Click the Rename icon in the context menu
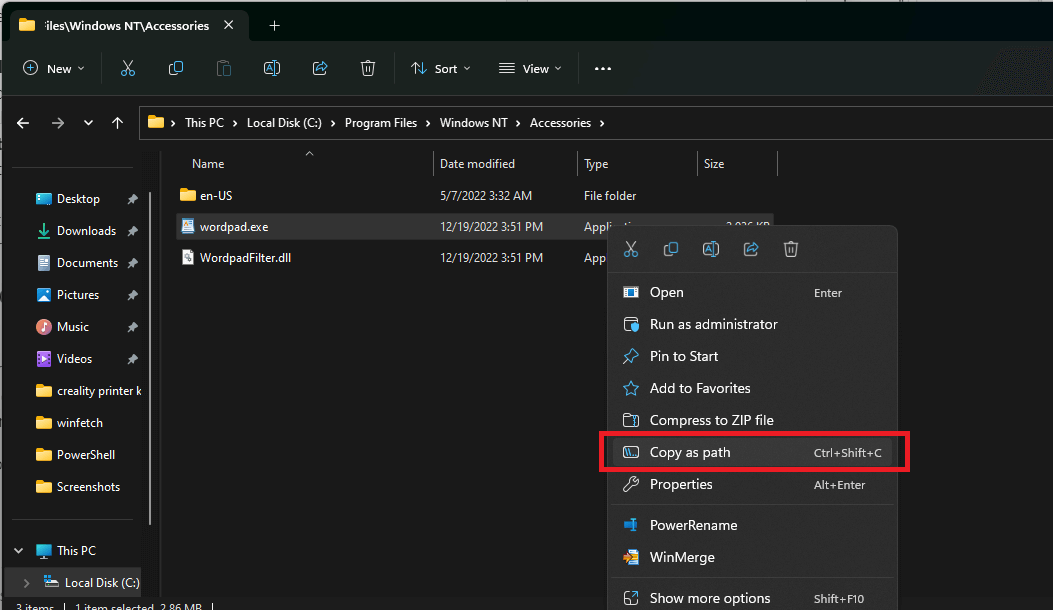The image size is (1053, 610). pyautogui.click(x=711, y=249)
